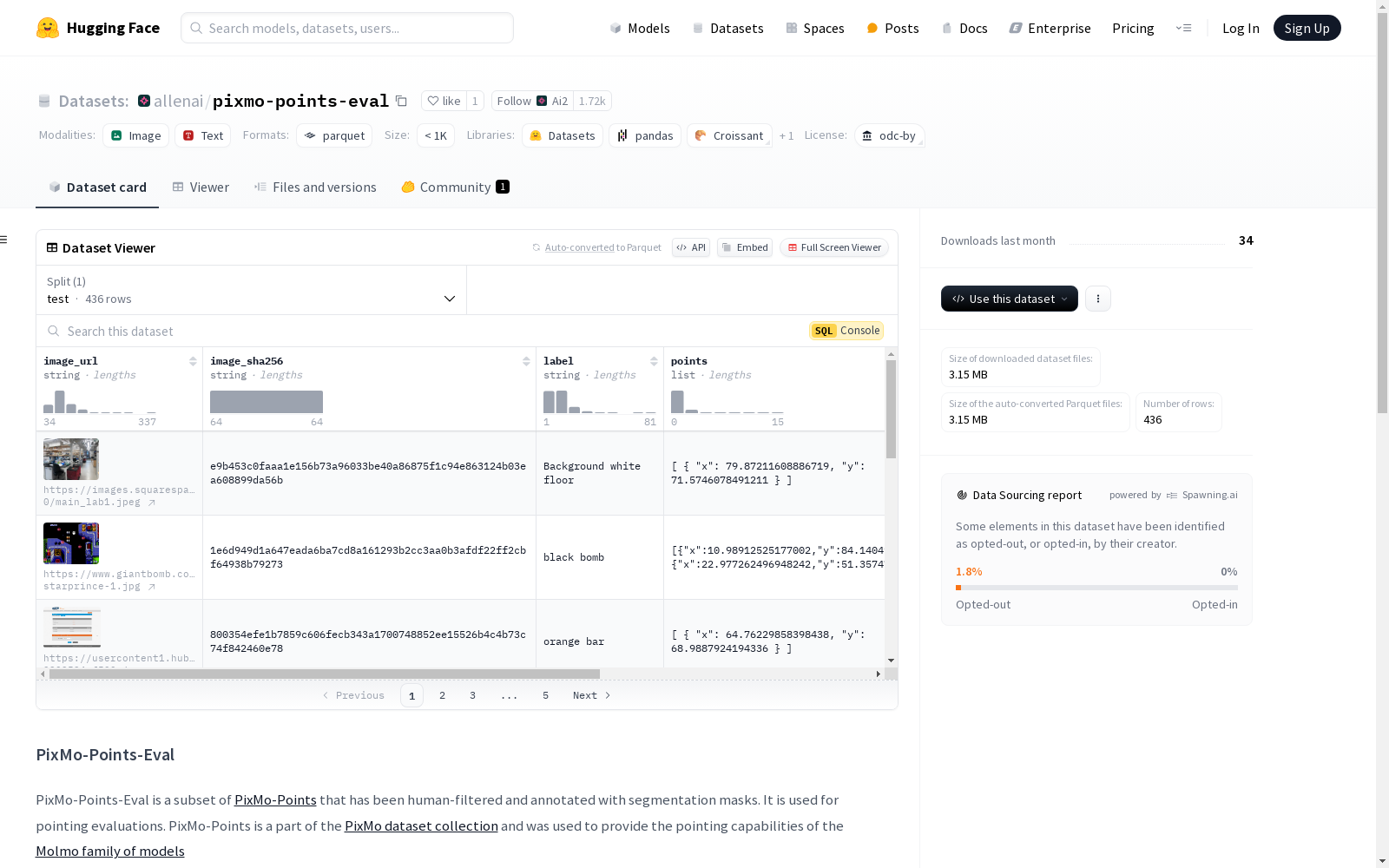Open the Full Screen Viewer
The height and width of the screenshot is (868, 1389).
[x=834, y=247]
